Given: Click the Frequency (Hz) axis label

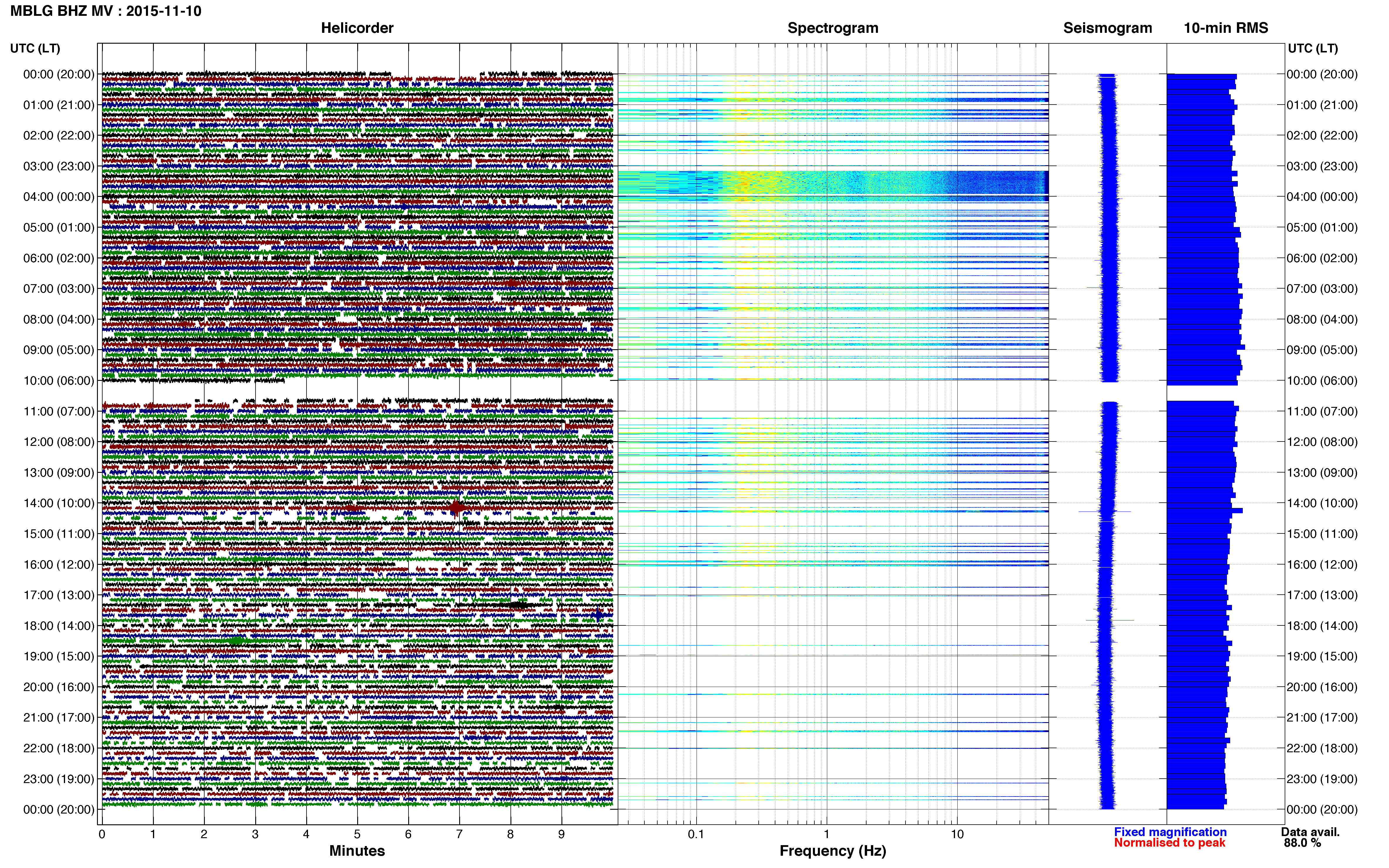Looking at the screenshot, I should 833,851.
